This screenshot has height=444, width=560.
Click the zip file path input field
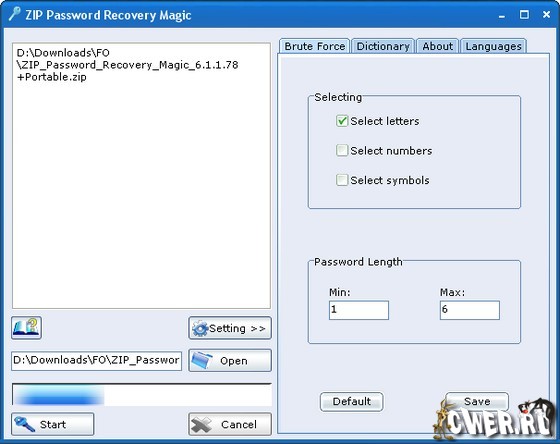click(96, 361)
